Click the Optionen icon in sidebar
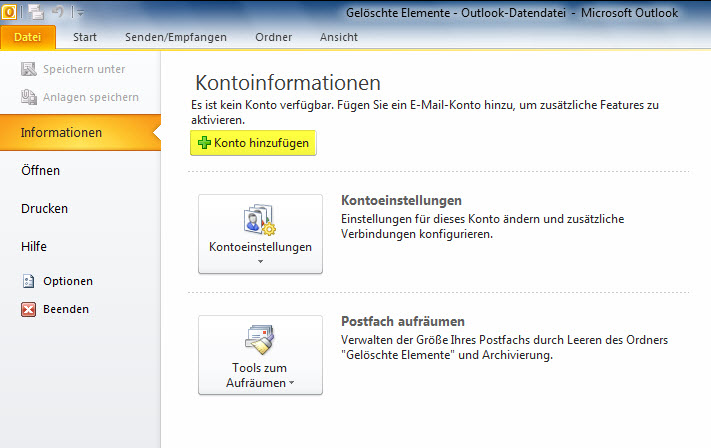Viewport: 711px width, 448px height. click(x=28, y=281)
